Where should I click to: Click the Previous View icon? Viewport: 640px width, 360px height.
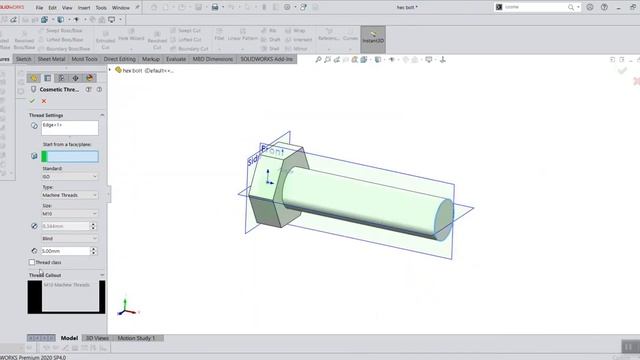point(337,60)
